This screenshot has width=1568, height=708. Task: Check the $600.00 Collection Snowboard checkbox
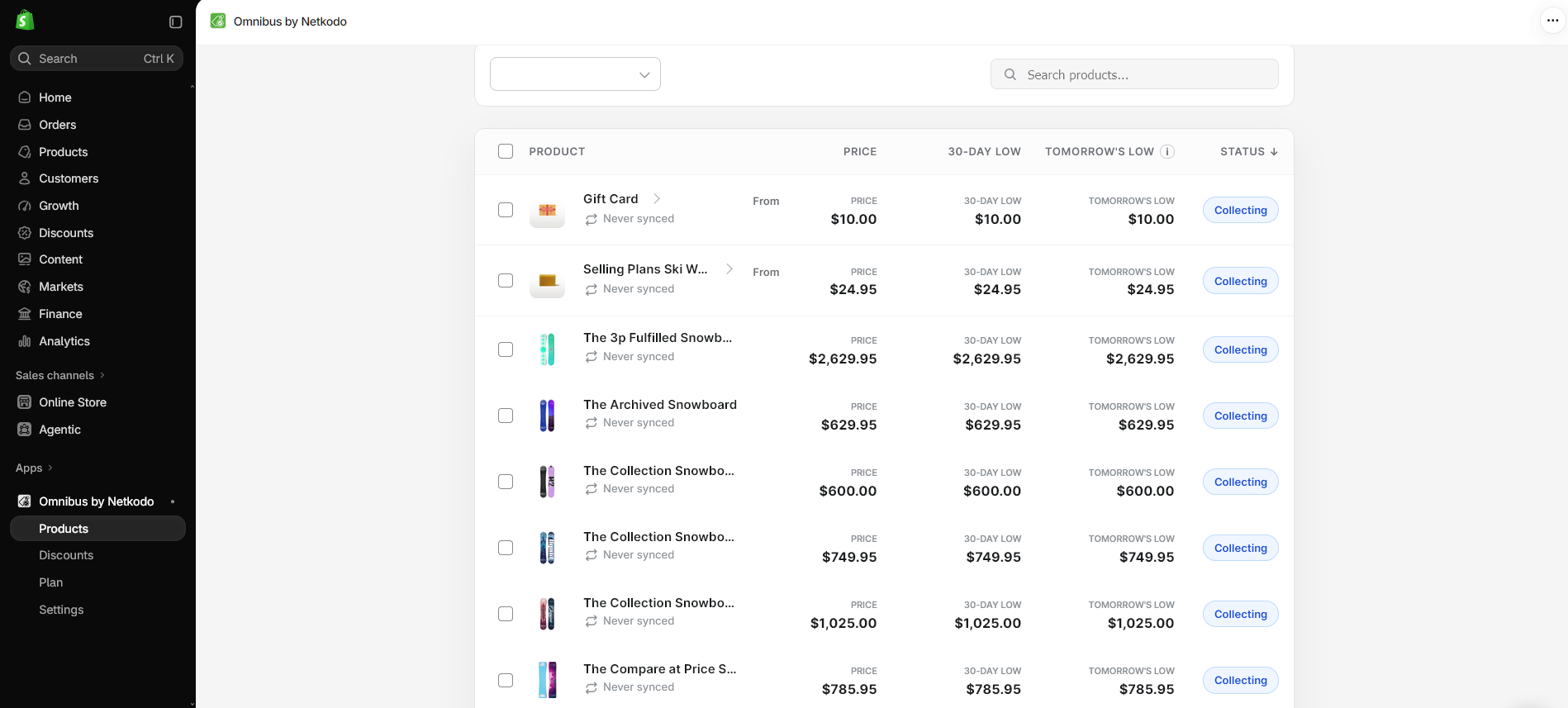506,482
